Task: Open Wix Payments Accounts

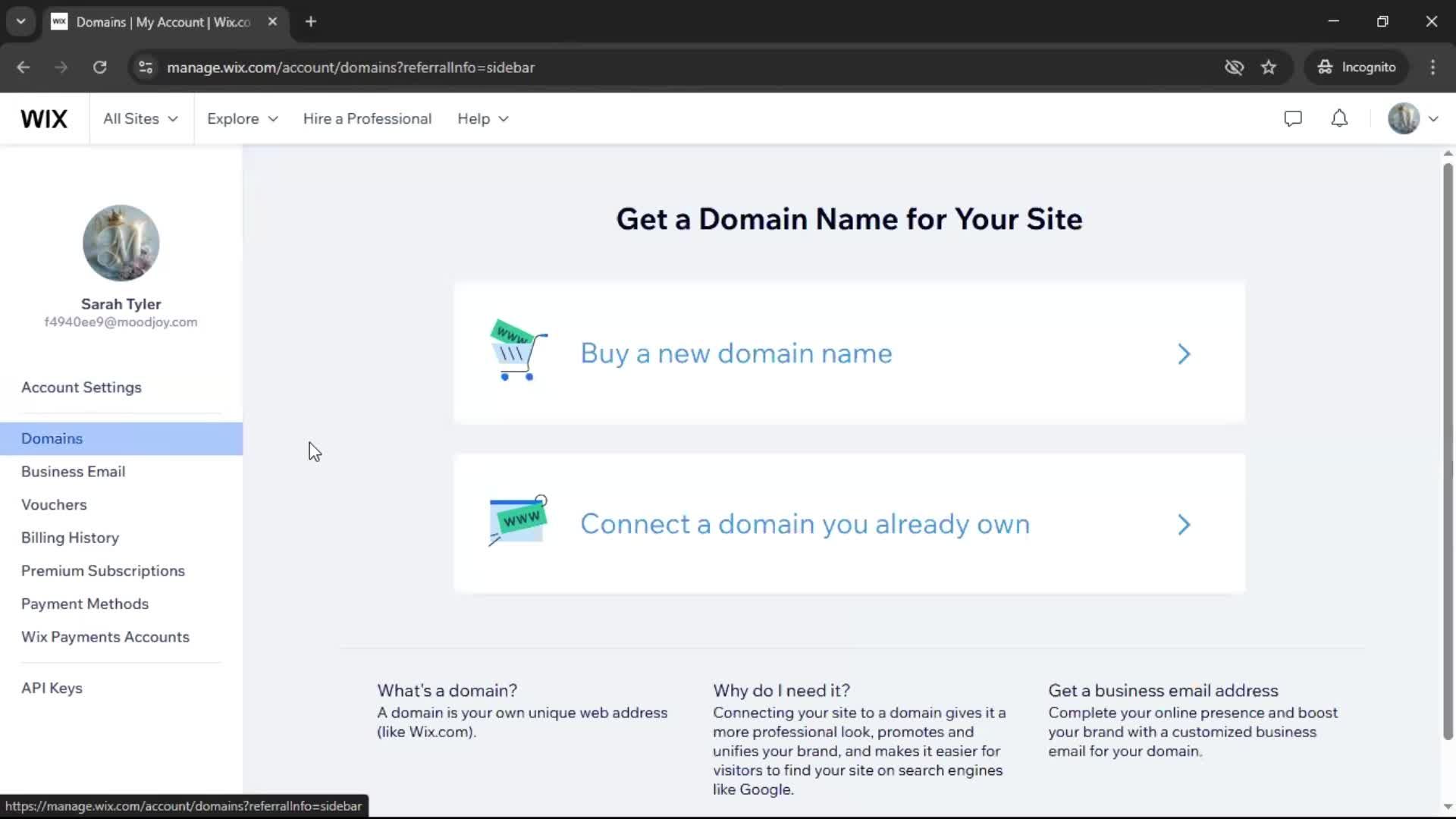Action: [105, 638]
